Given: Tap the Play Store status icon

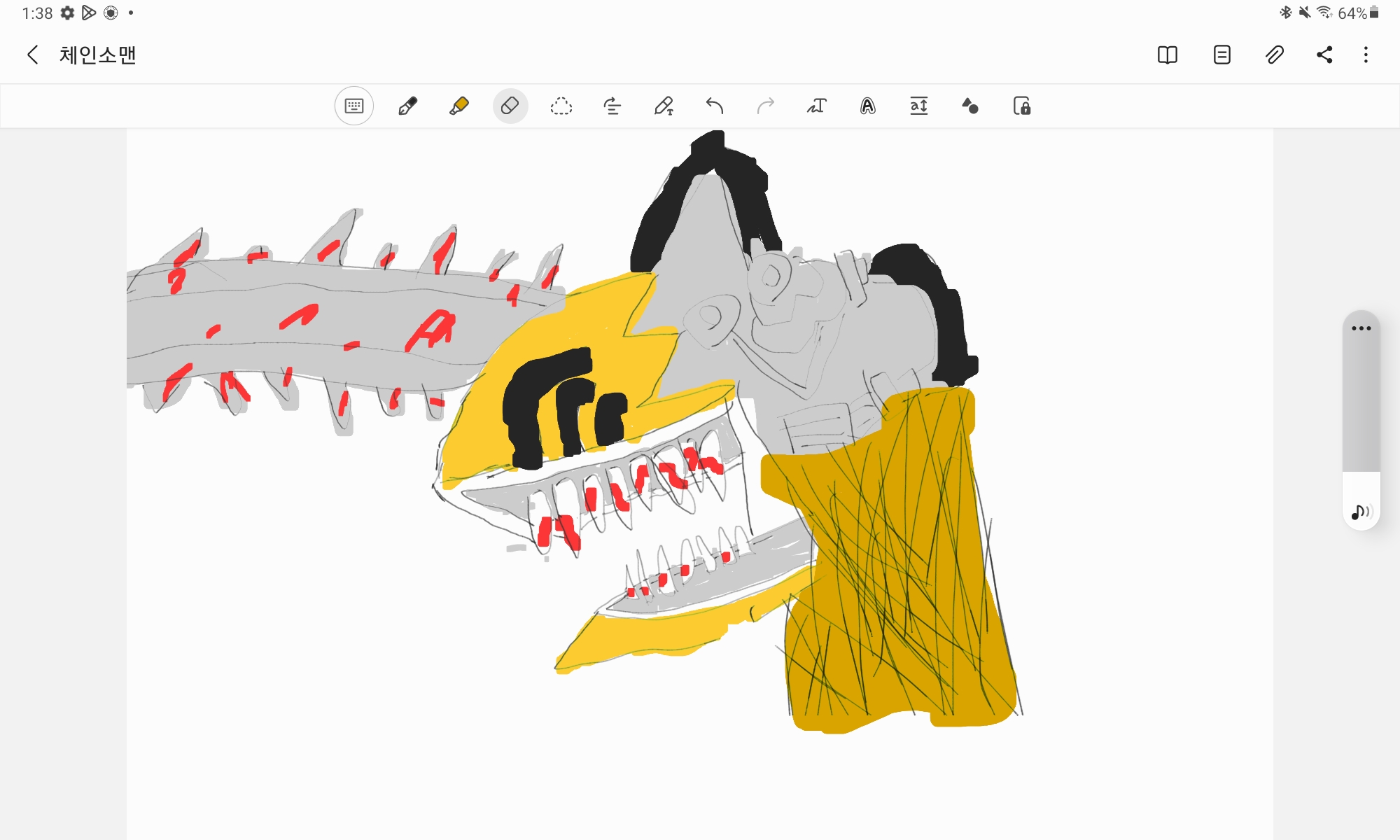Looking at the screenshot, I should click(89, 13).
